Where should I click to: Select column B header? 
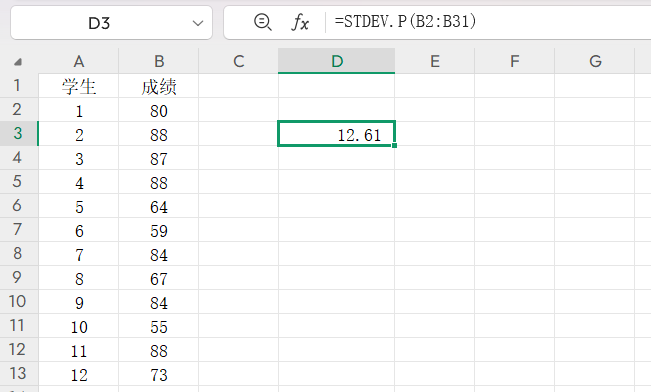pos(159,61)
